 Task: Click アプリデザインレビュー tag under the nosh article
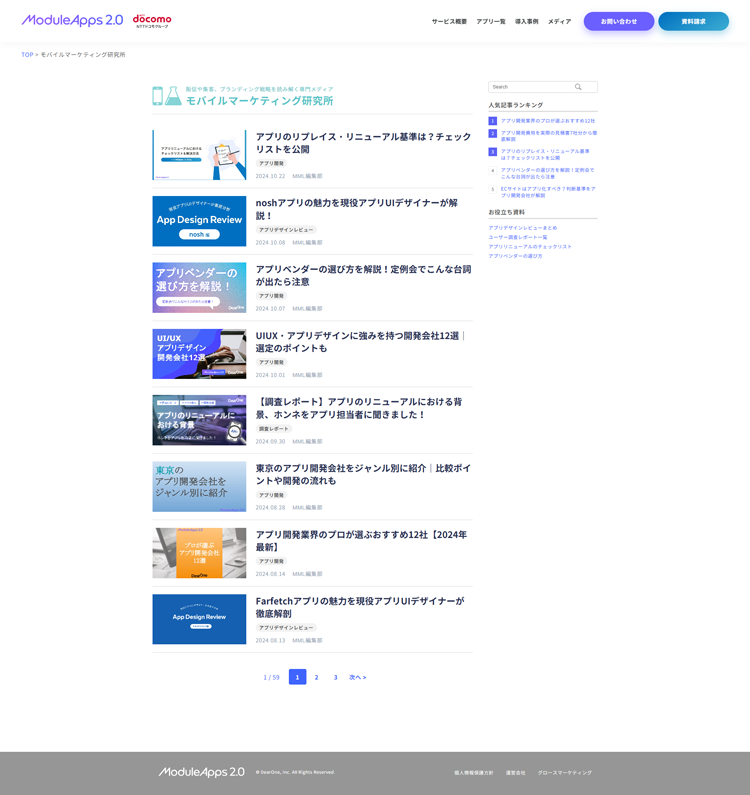pos(286,230)
